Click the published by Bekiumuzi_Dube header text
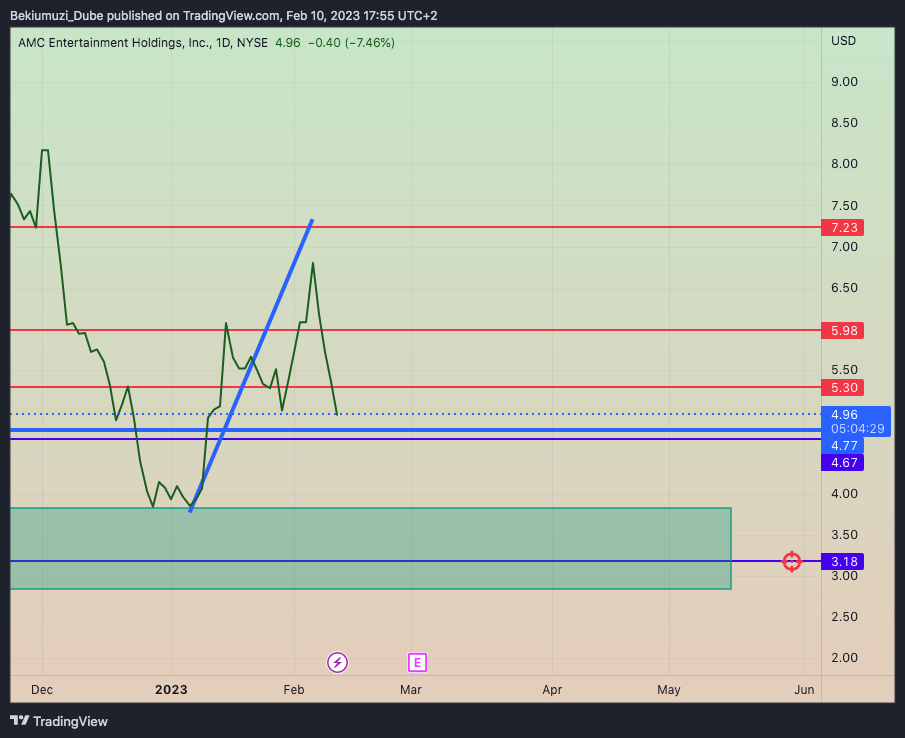This screenshot has height=738, width=905. point(223,16)
